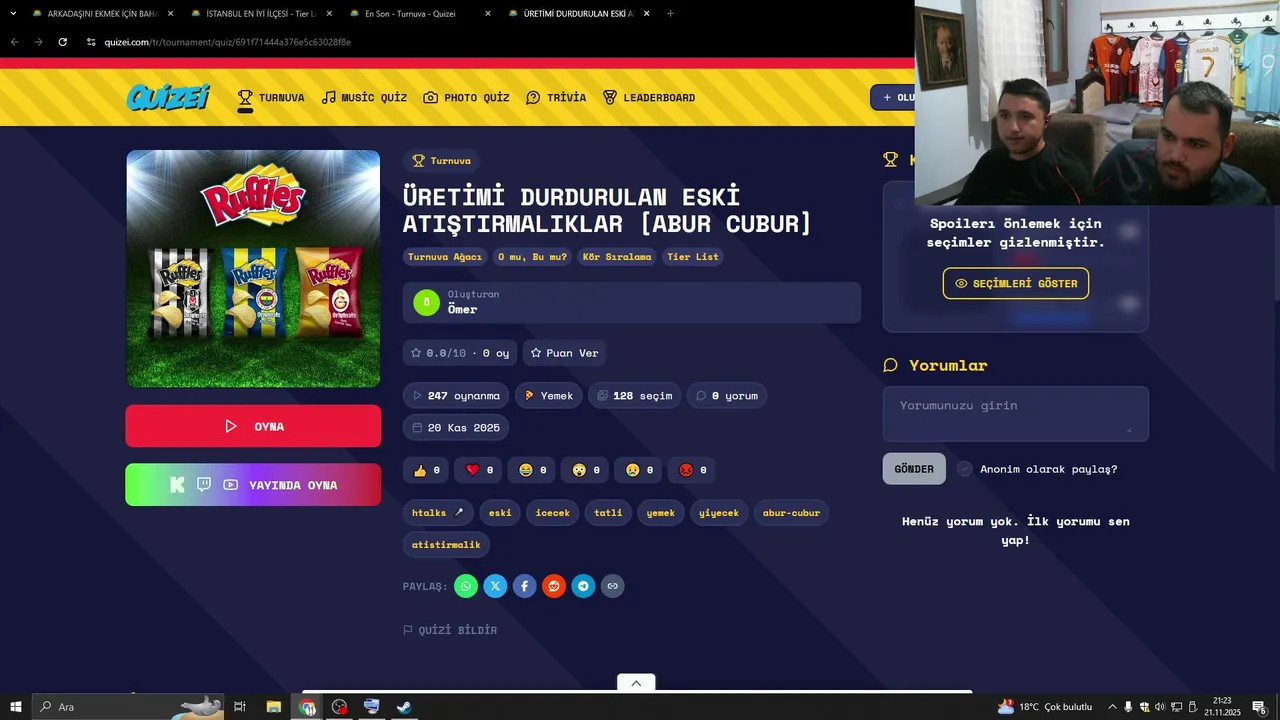Switch to the En Son - Turnuva tab

click(420, 13)
